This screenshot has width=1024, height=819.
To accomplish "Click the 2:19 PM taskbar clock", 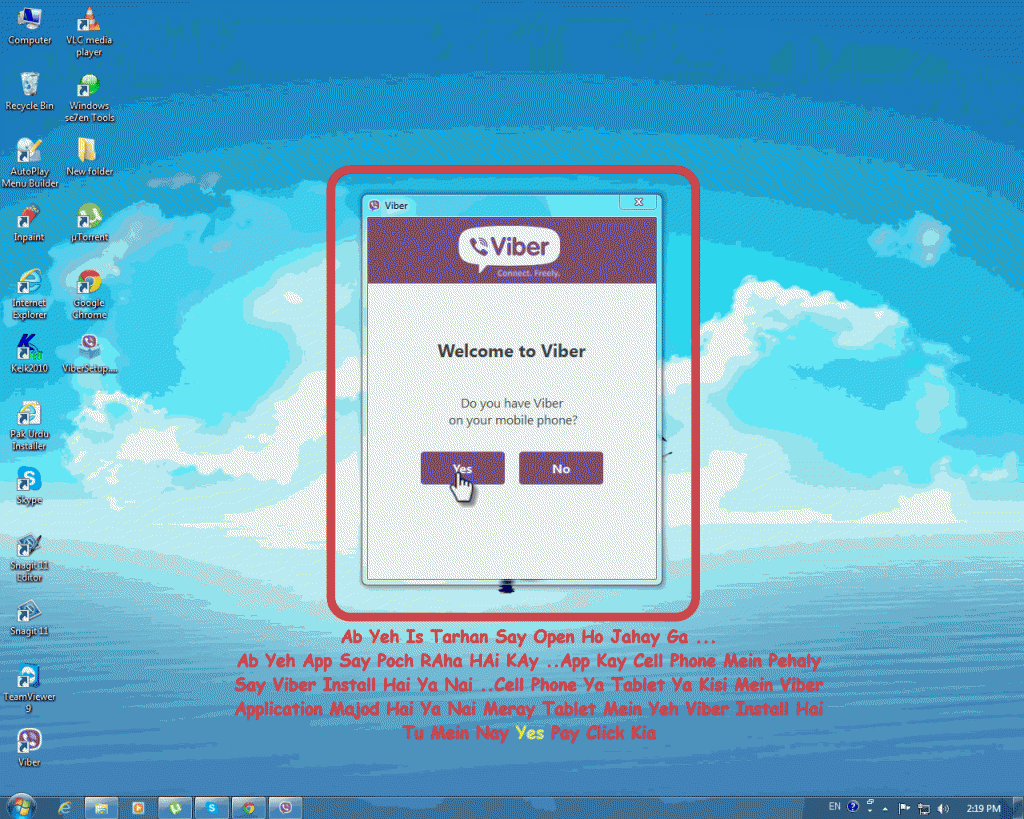I will pyautogui.click(x=983, y=809).
